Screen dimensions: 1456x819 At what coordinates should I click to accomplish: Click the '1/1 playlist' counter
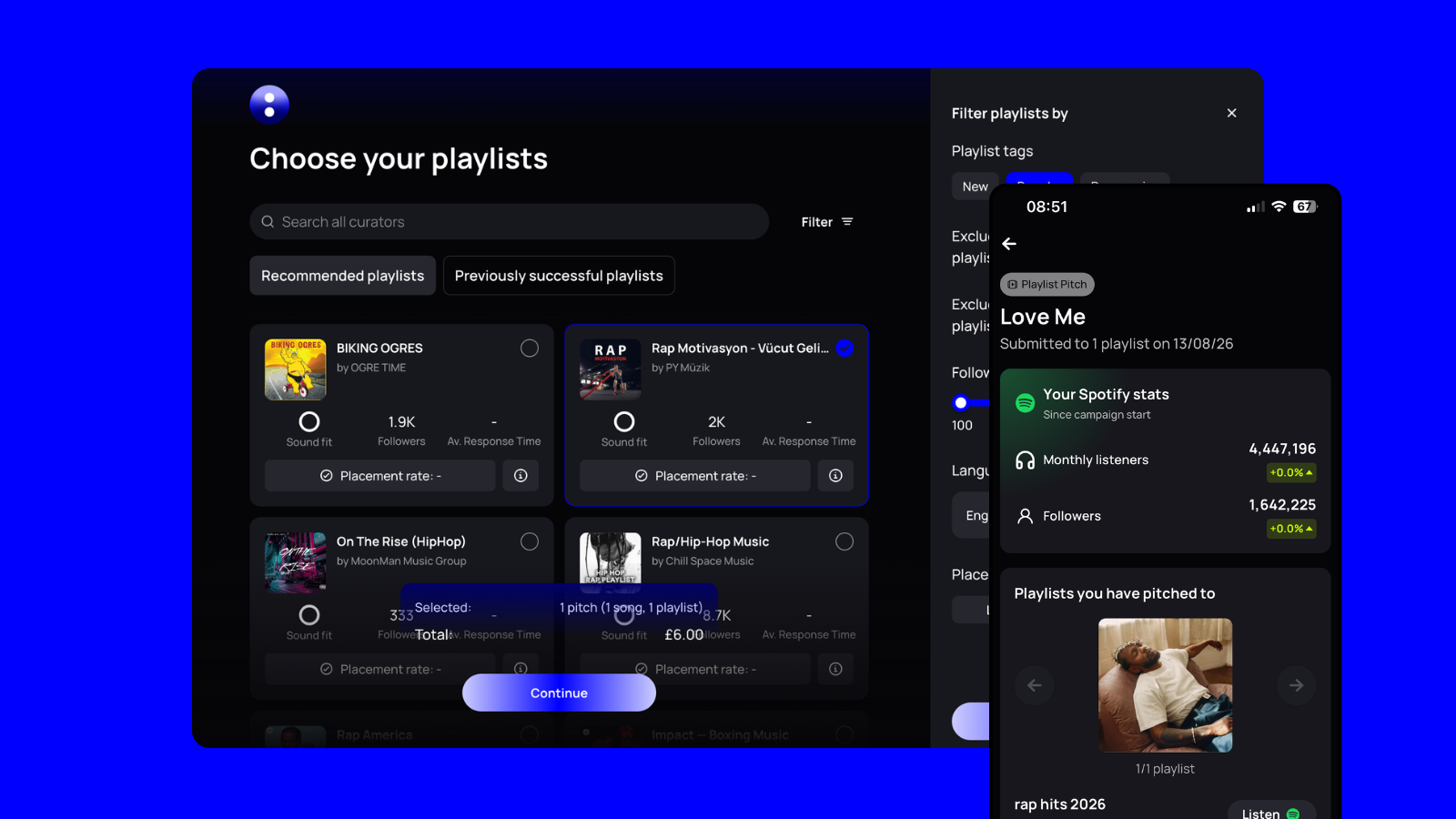coord(1166,769)
